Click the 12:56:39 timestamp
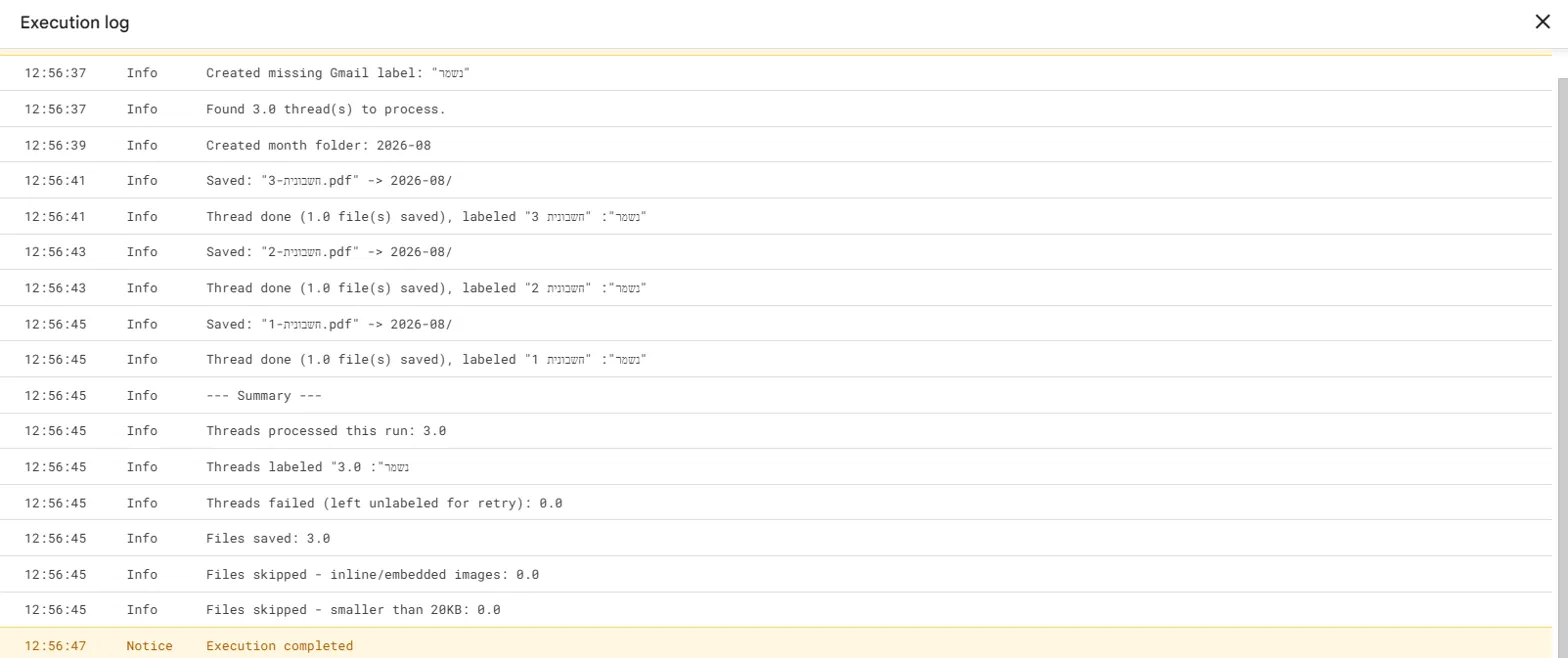The width and height of the screenshot is (1568, 658). (56, 145)
